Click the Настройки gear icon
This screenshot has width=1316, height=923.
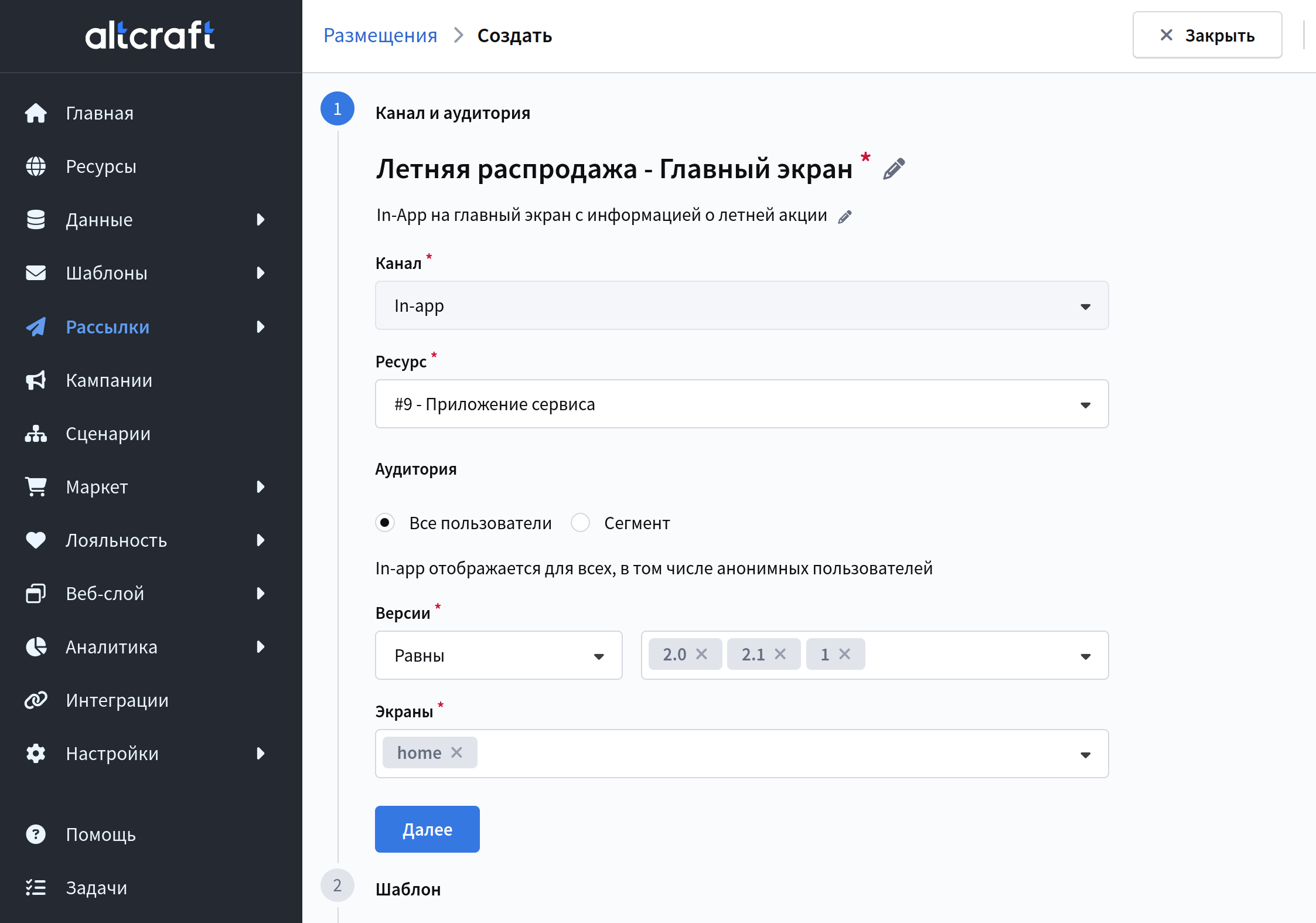coord(36,754)
